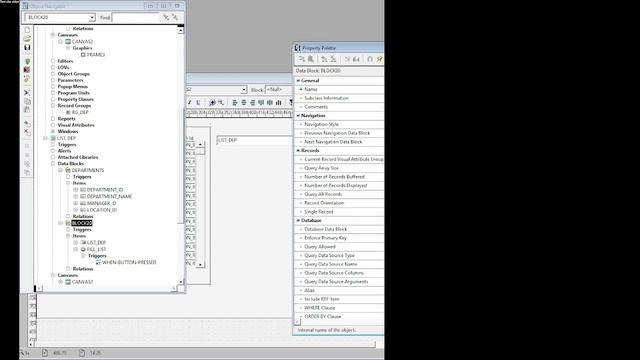Click the Align Left icon in layout editor toolbar

pos(235,102)
